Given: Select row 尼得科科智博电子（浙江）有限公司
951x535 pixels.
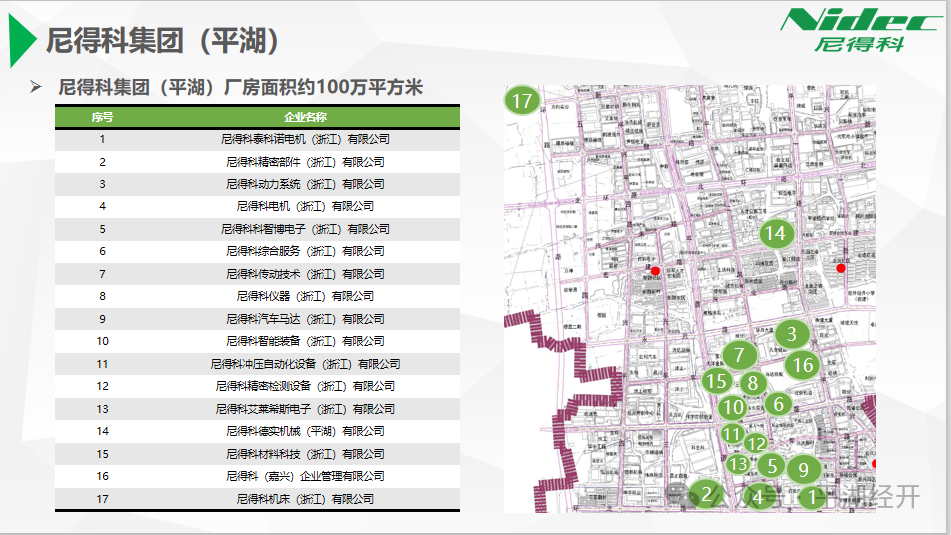Looking at the screenshot, I should [x=257, y=229].
